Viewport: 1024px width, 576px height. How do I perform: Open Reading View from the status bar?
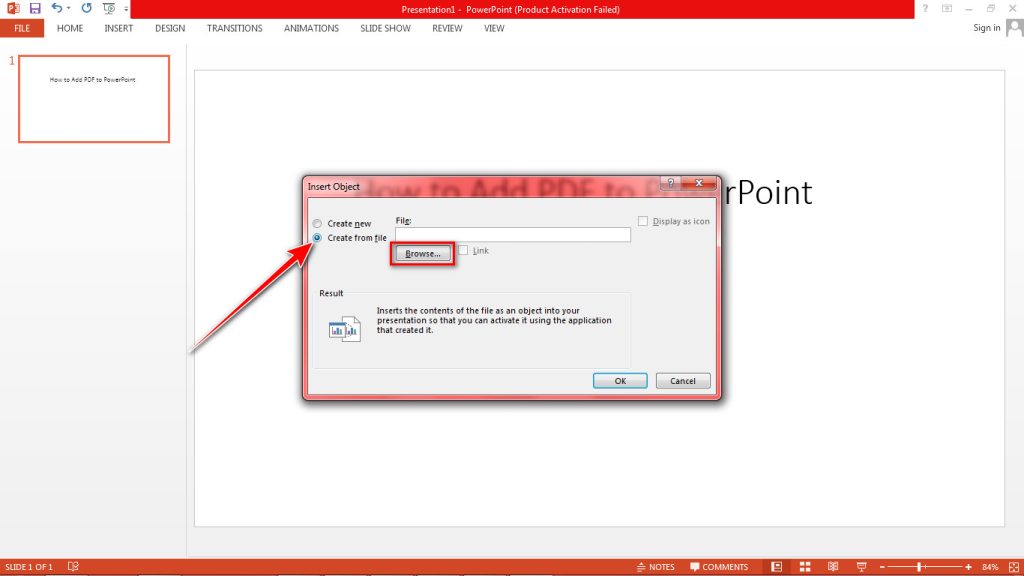click(833, 566)
